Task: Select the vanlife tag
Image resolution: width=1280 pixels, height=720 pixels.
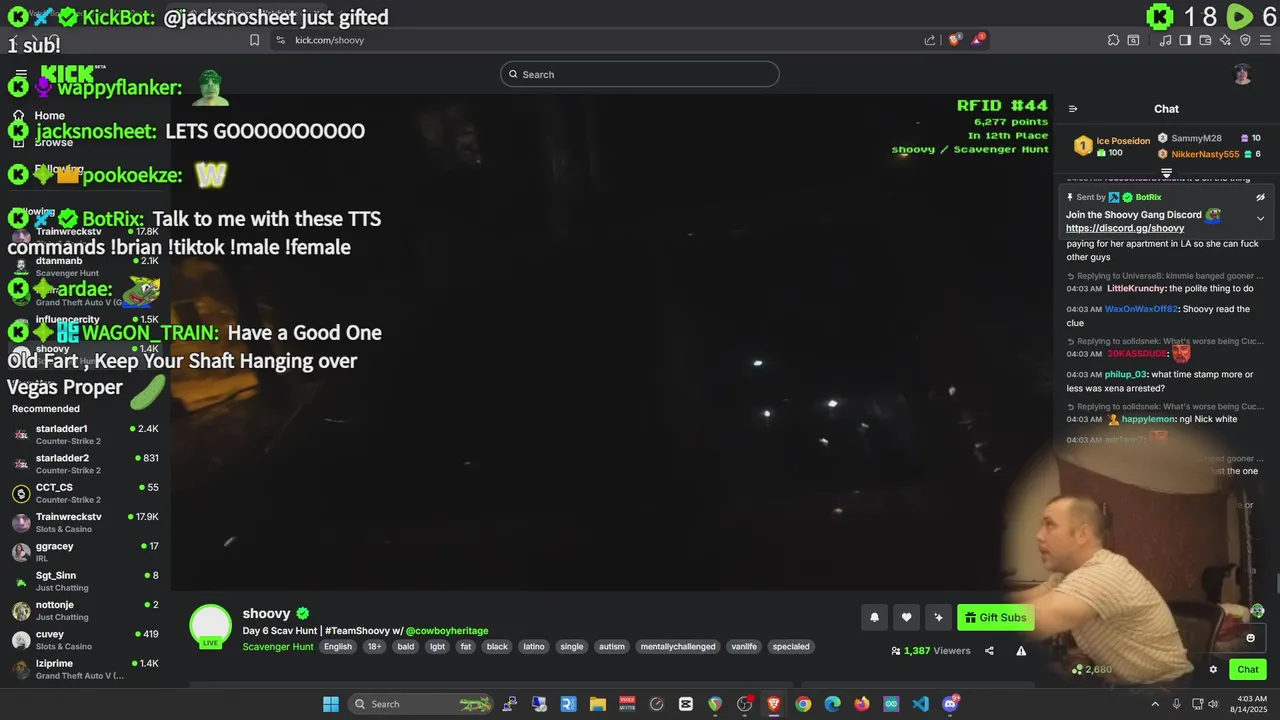Action: tap(744, 647)
